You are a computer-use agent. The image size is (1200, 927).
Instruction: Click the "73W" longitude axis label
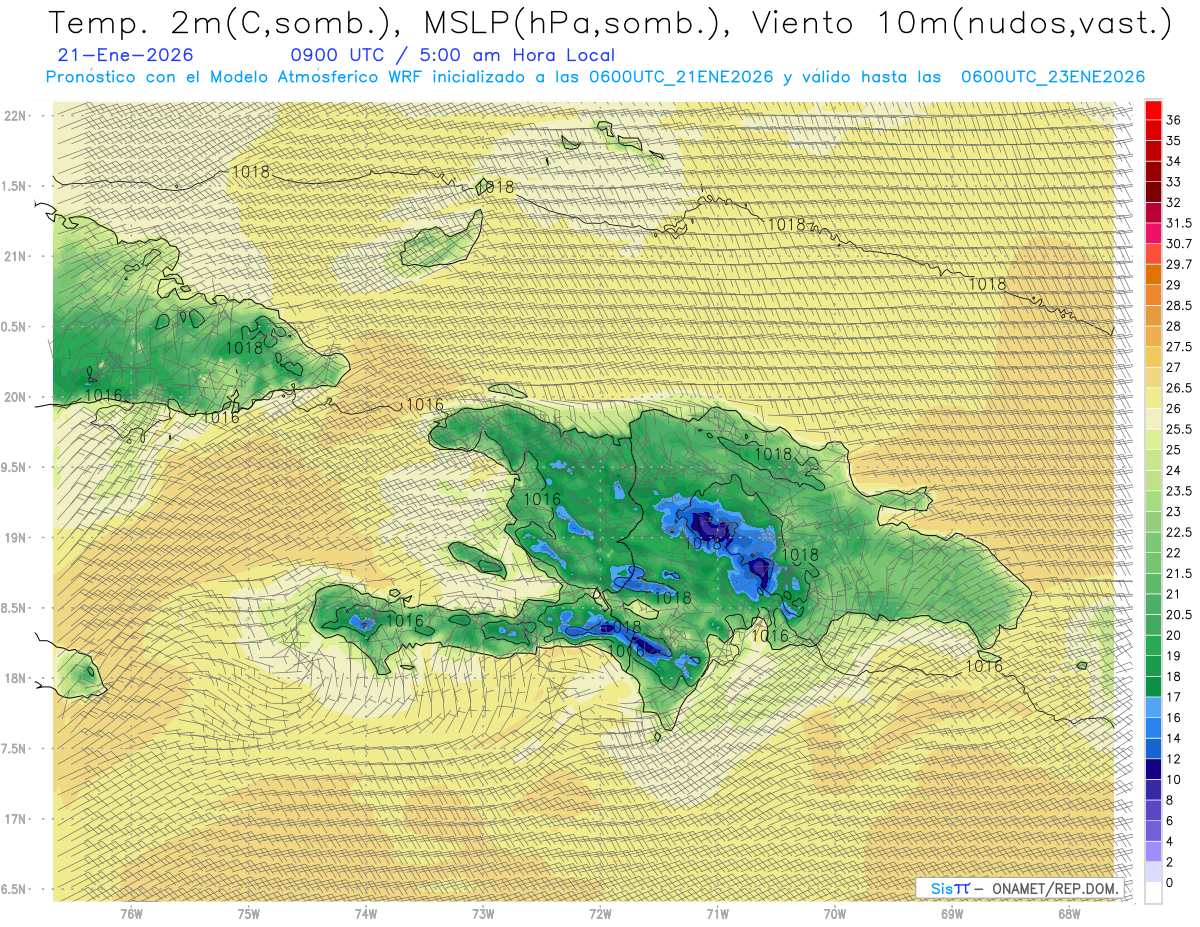tap(483, 913)
